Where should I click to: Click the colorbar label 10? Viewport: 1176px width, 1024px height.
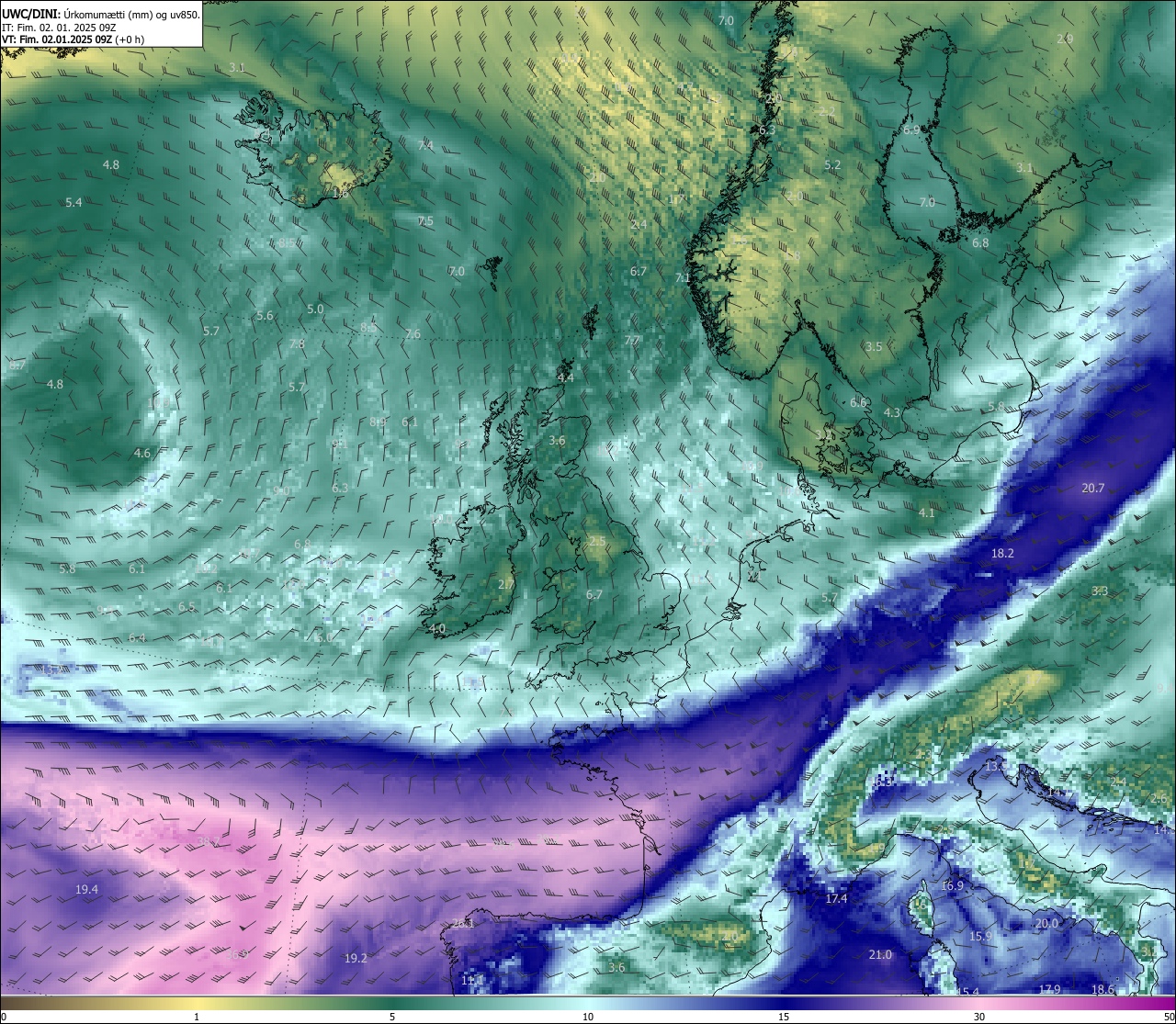588,1017
